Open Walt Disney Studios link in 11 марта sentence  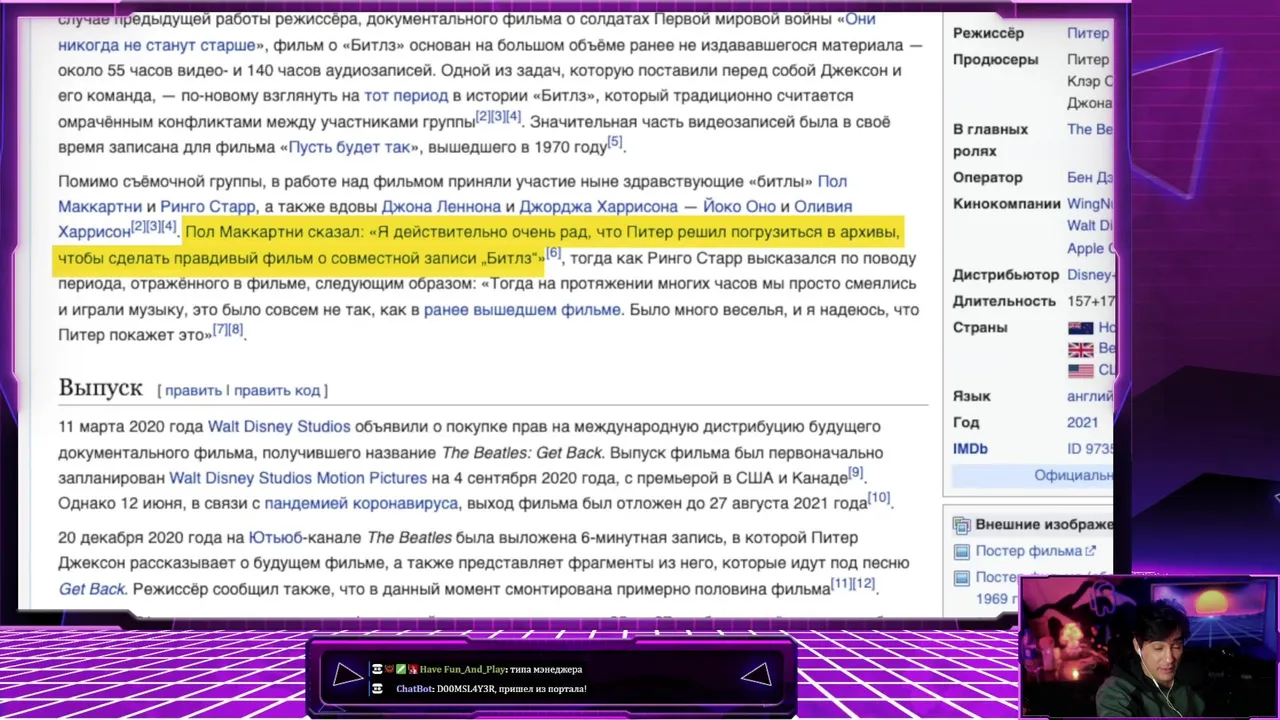[x=279, y=427]
